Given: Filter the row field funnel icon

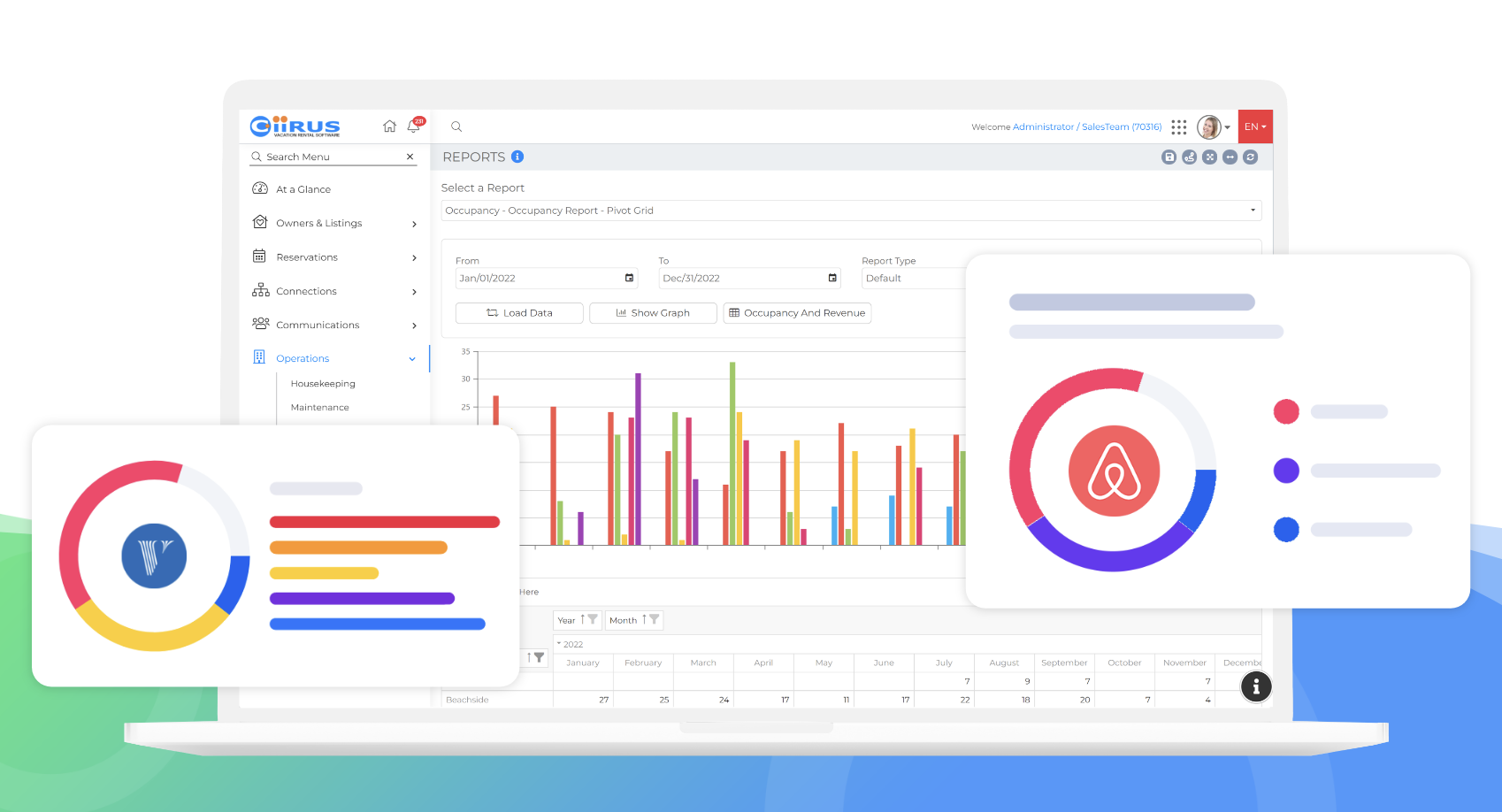Looking at the screenshot, I should (x=539, y=657).
